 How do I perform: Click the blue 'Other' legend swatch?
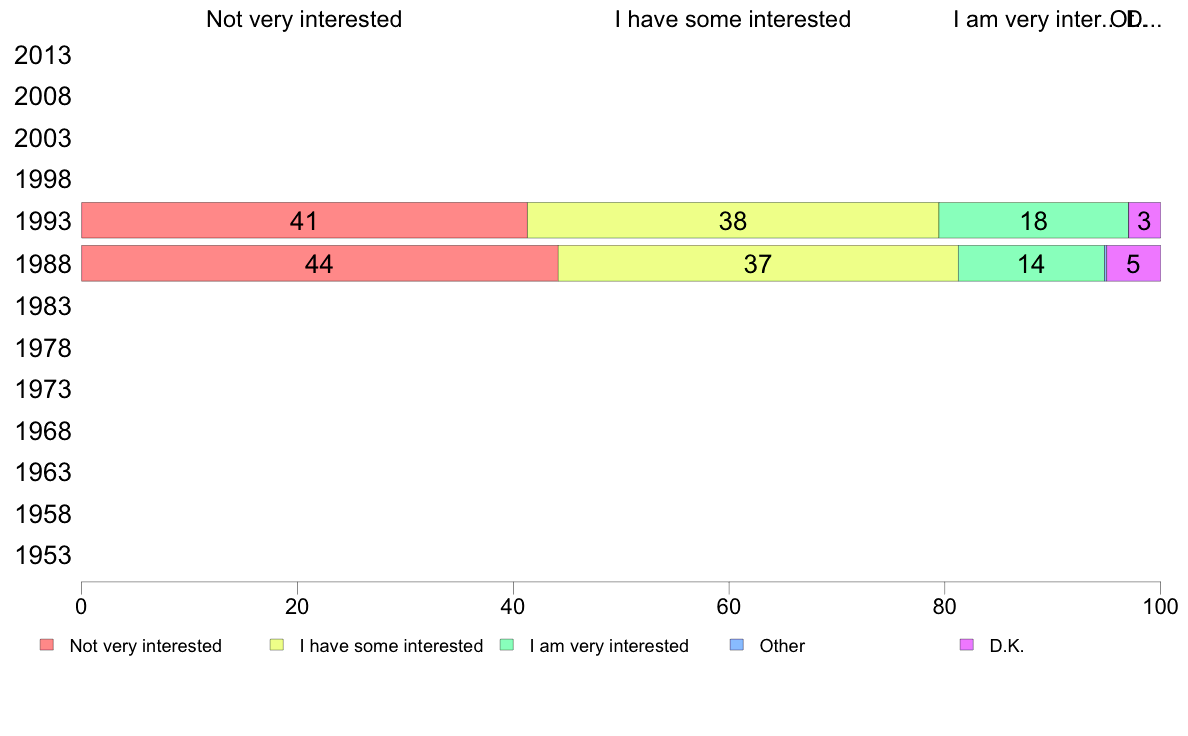(x=736, y=645)
